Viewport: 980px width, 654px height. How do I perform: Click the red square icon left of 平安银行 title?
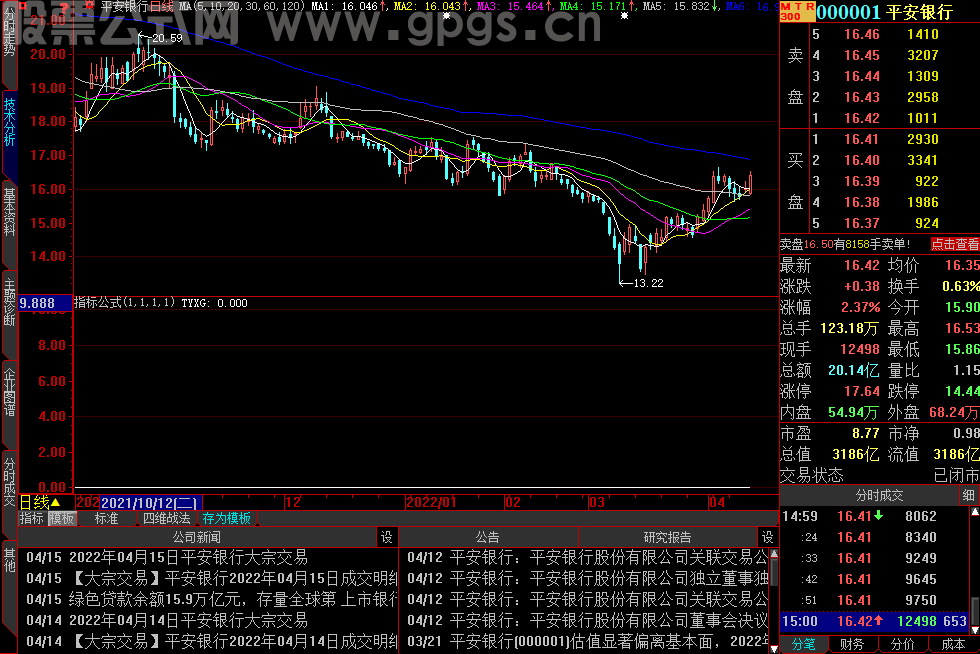point(90,6)
